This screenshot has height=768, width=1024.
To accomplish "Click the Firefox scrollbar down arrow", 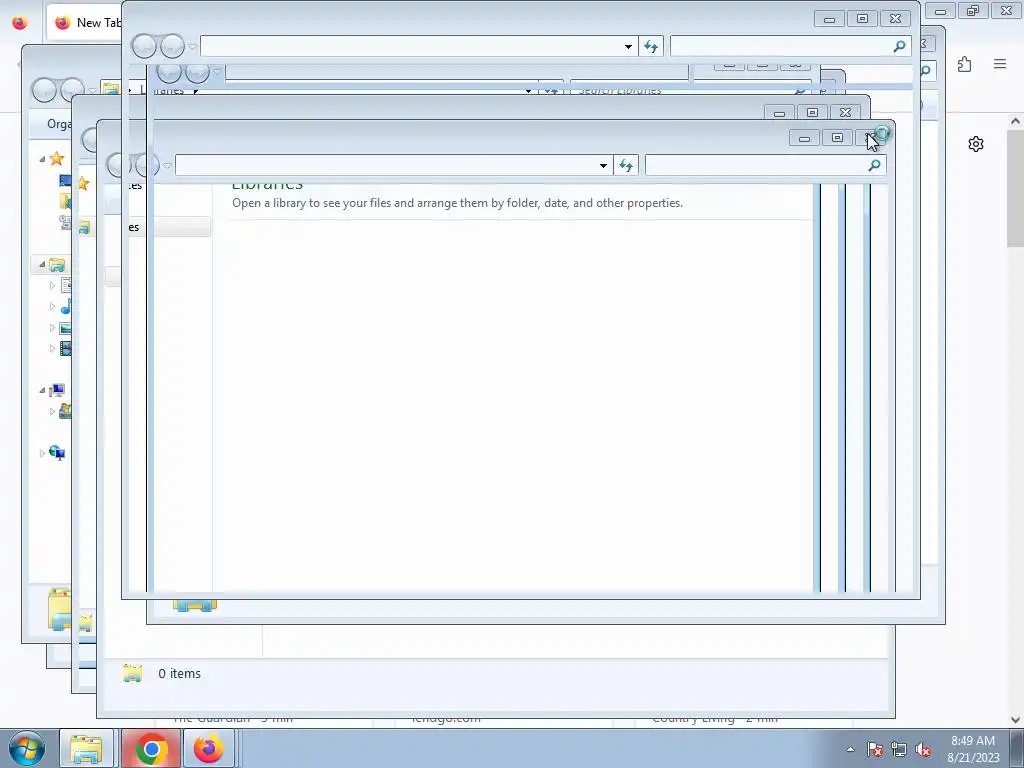I will point(1015,720).
